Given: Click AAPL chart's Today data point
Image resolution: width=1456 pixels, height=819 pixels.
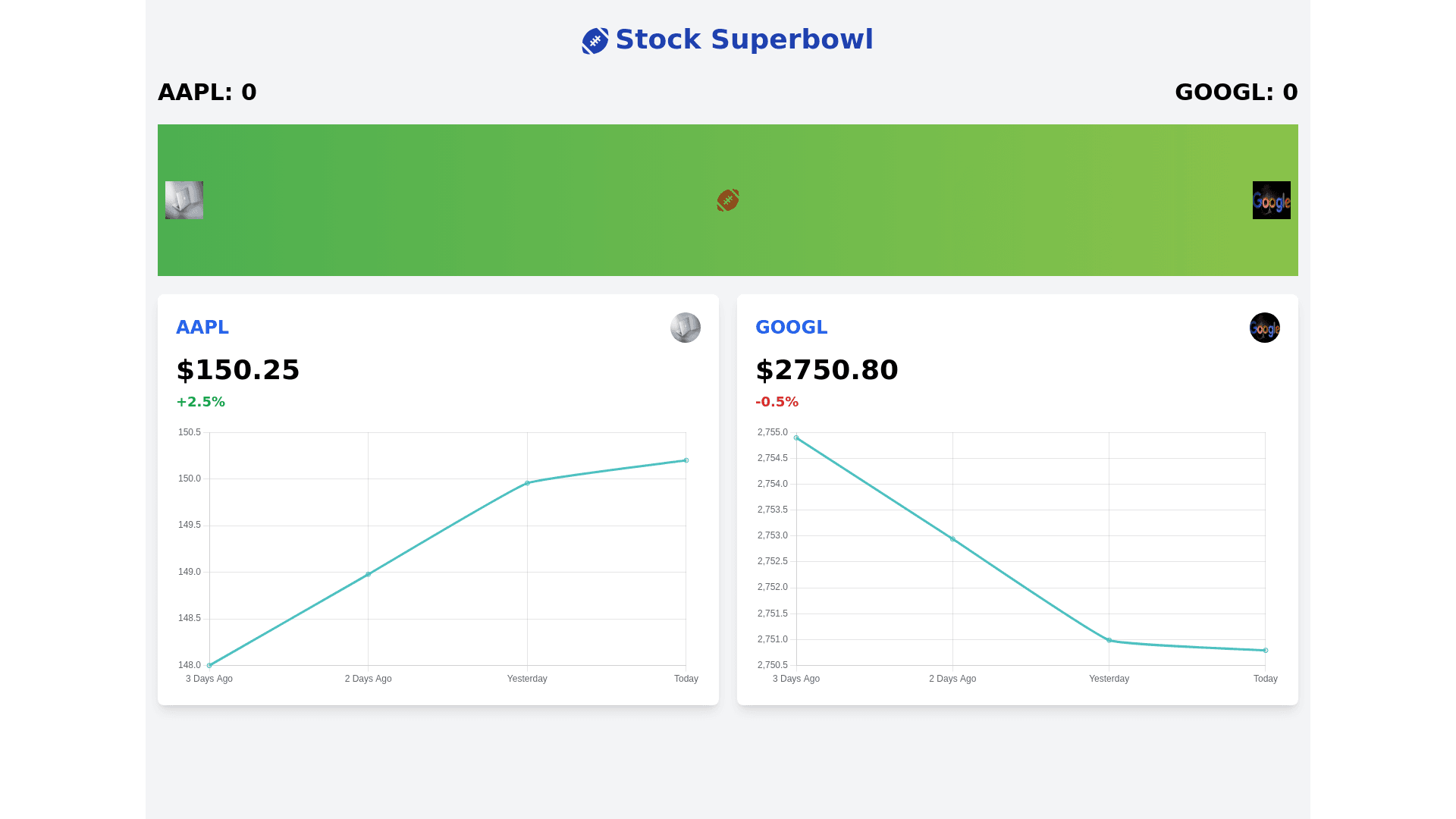Looking at the screenshot, I should tap(686, 460).
